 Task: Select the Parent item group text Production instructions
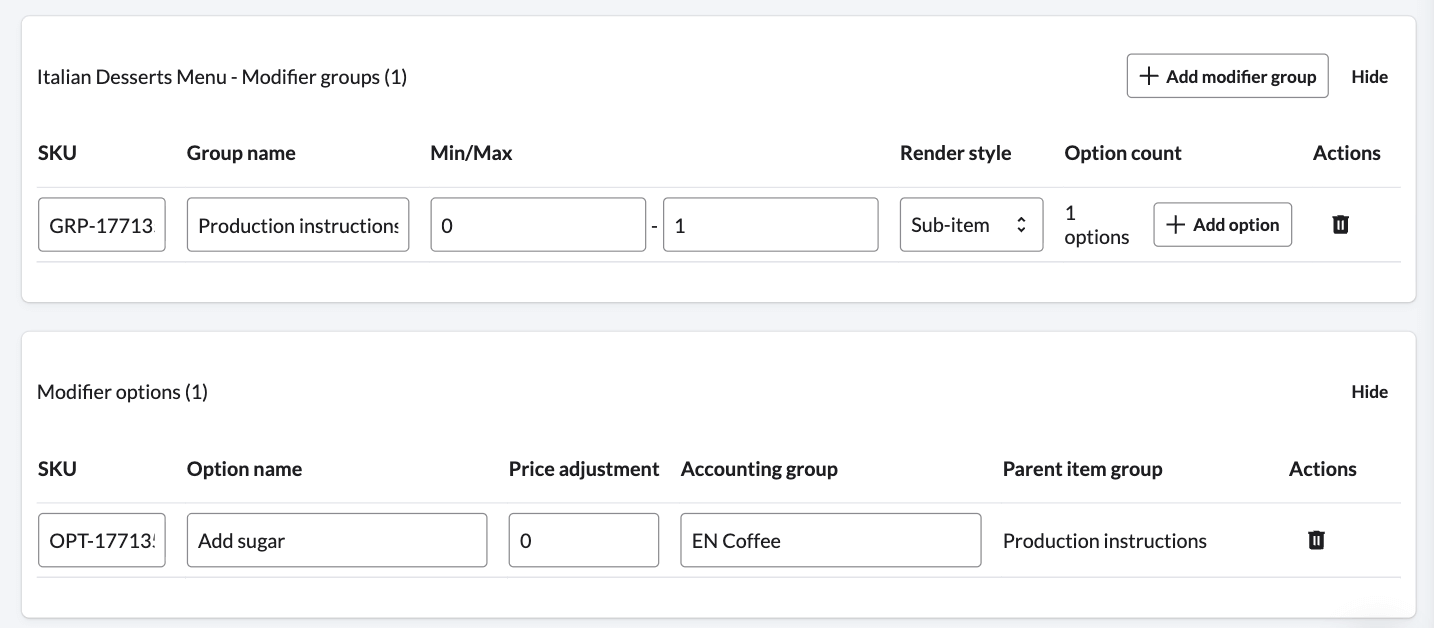click(x=1104, y=540)
